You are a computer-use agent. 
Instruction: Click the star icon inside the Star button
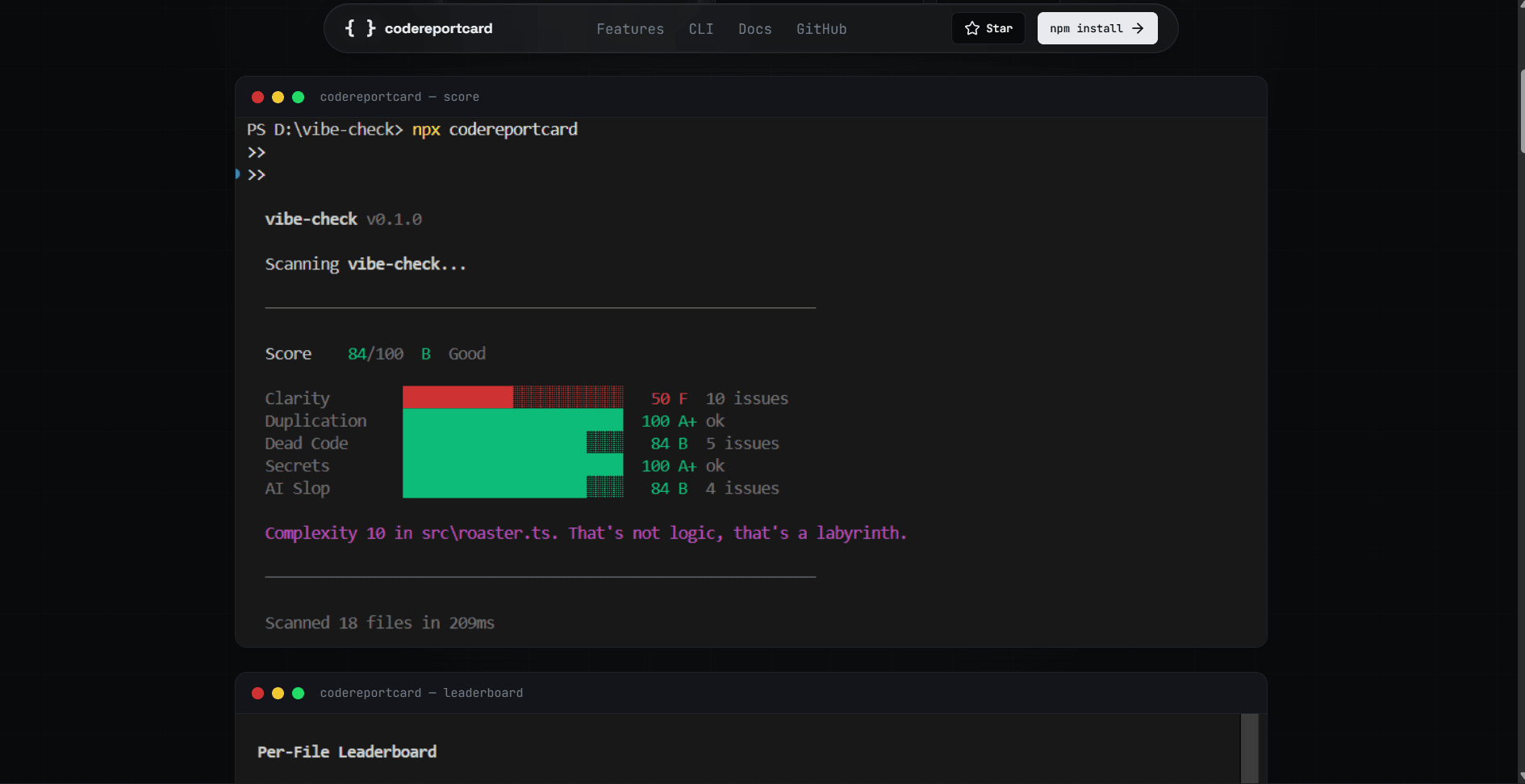(971, 27)
